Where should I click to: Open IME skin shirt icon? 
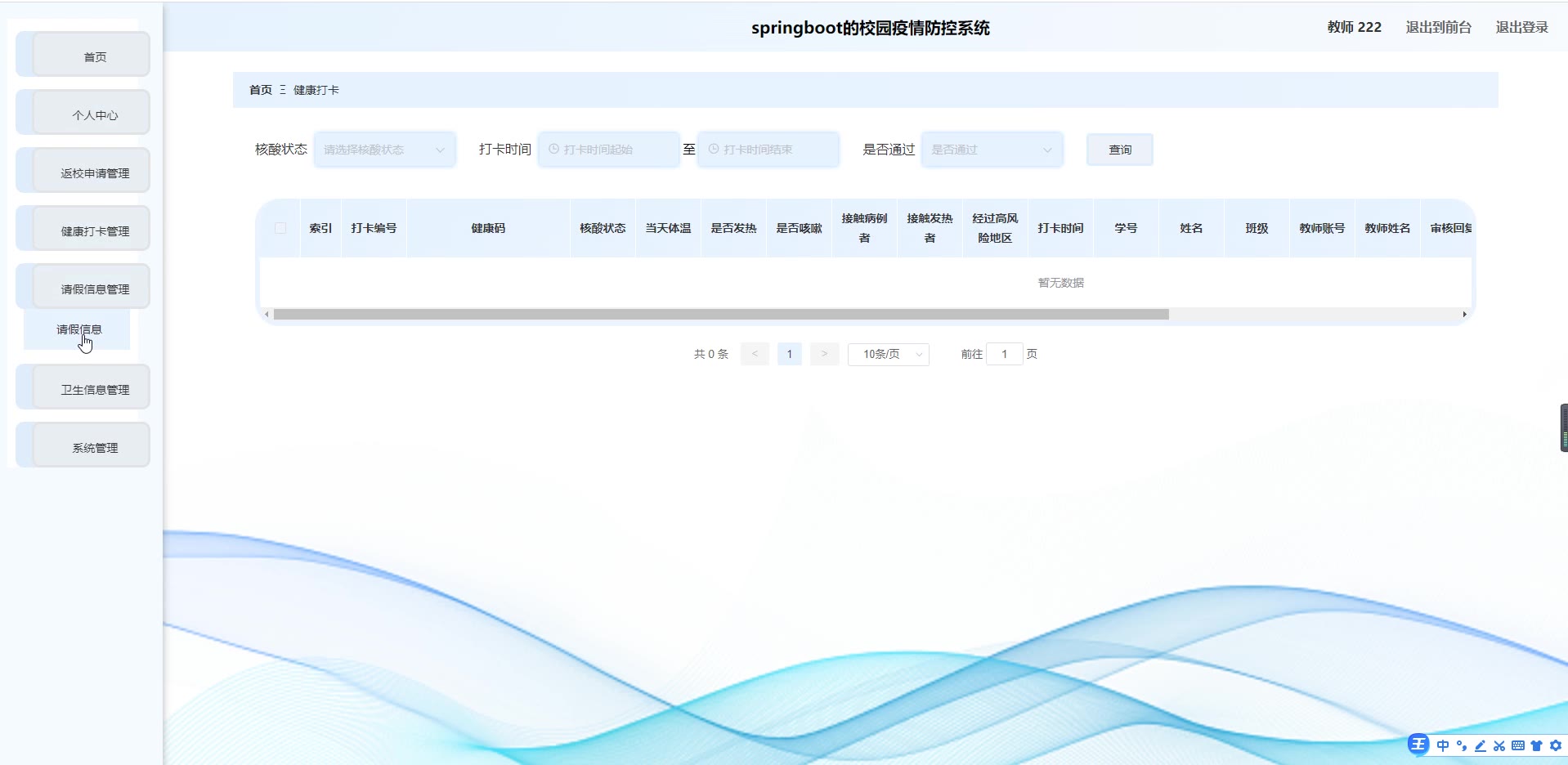coord(1537,745)
